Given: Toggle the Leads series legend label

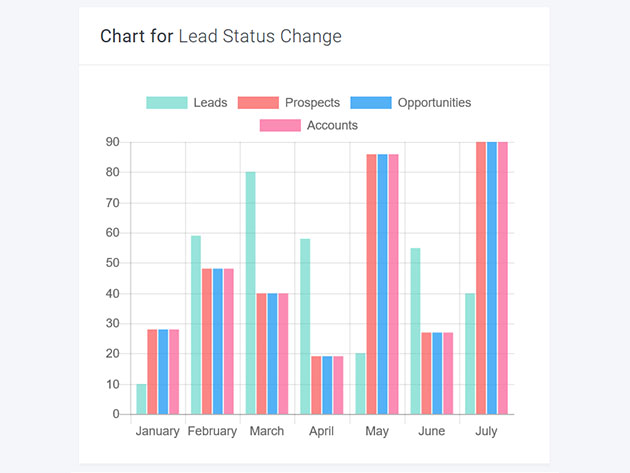Looking at the screenshot, I should [x=210, y=103].
